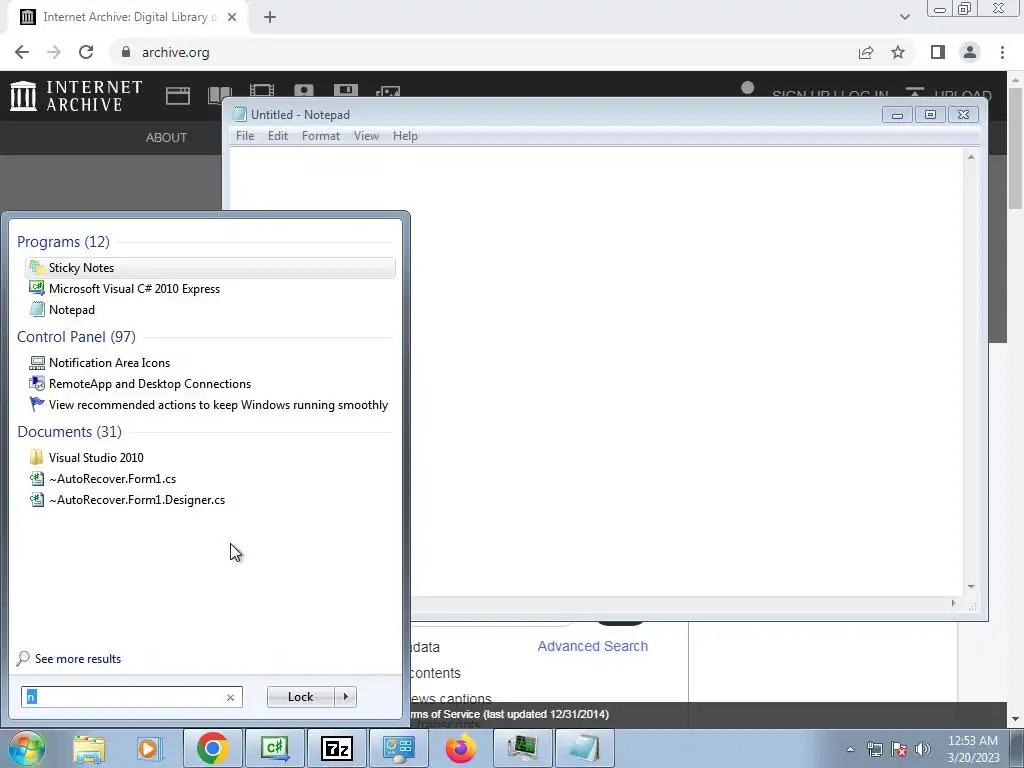Switch to Notepad taskbar icon
The width and height of the screenshot is (1024, 768).
coord(584,748)
